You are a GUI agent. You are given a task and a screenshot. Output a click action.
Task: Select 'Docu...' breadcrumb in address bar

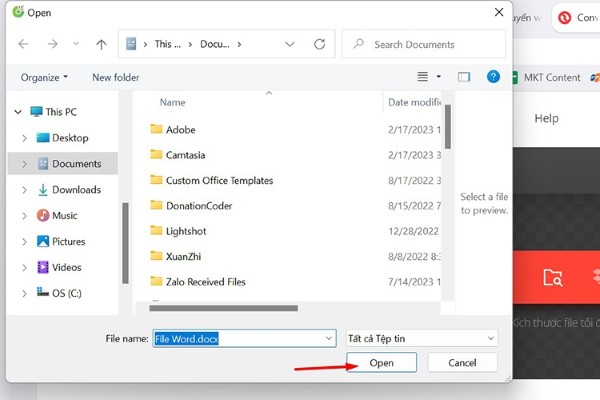coord(215,44)
